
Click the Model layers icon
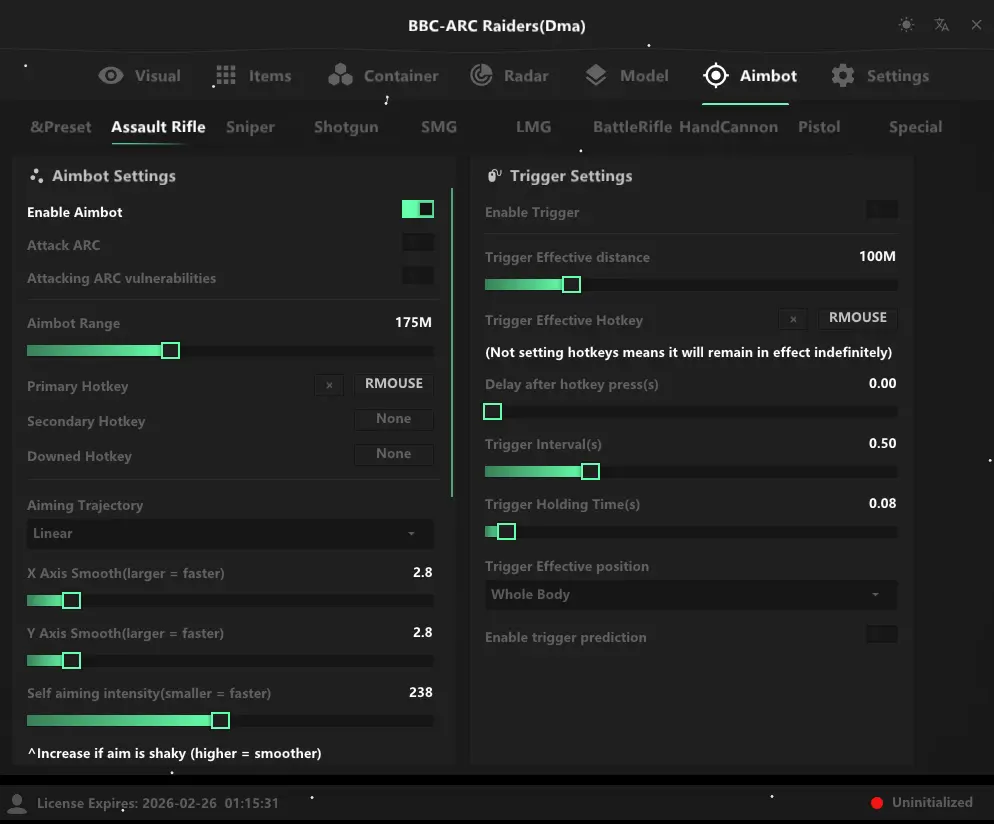click(x=596, y=76)
